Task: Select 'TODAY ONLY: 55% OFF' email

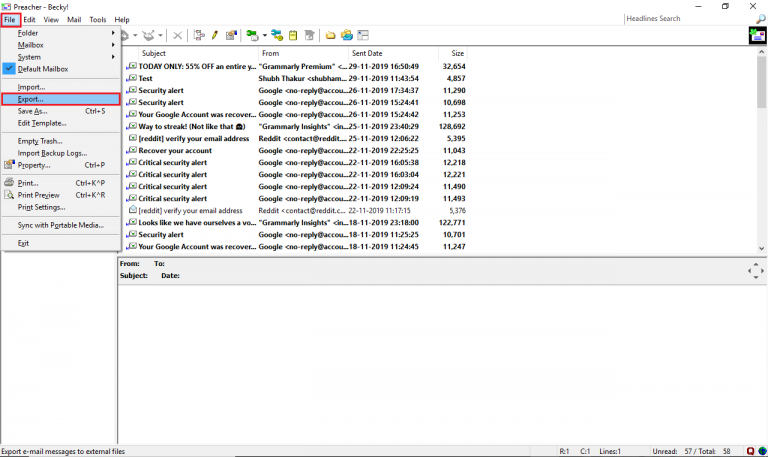Action: pos(295,66)
